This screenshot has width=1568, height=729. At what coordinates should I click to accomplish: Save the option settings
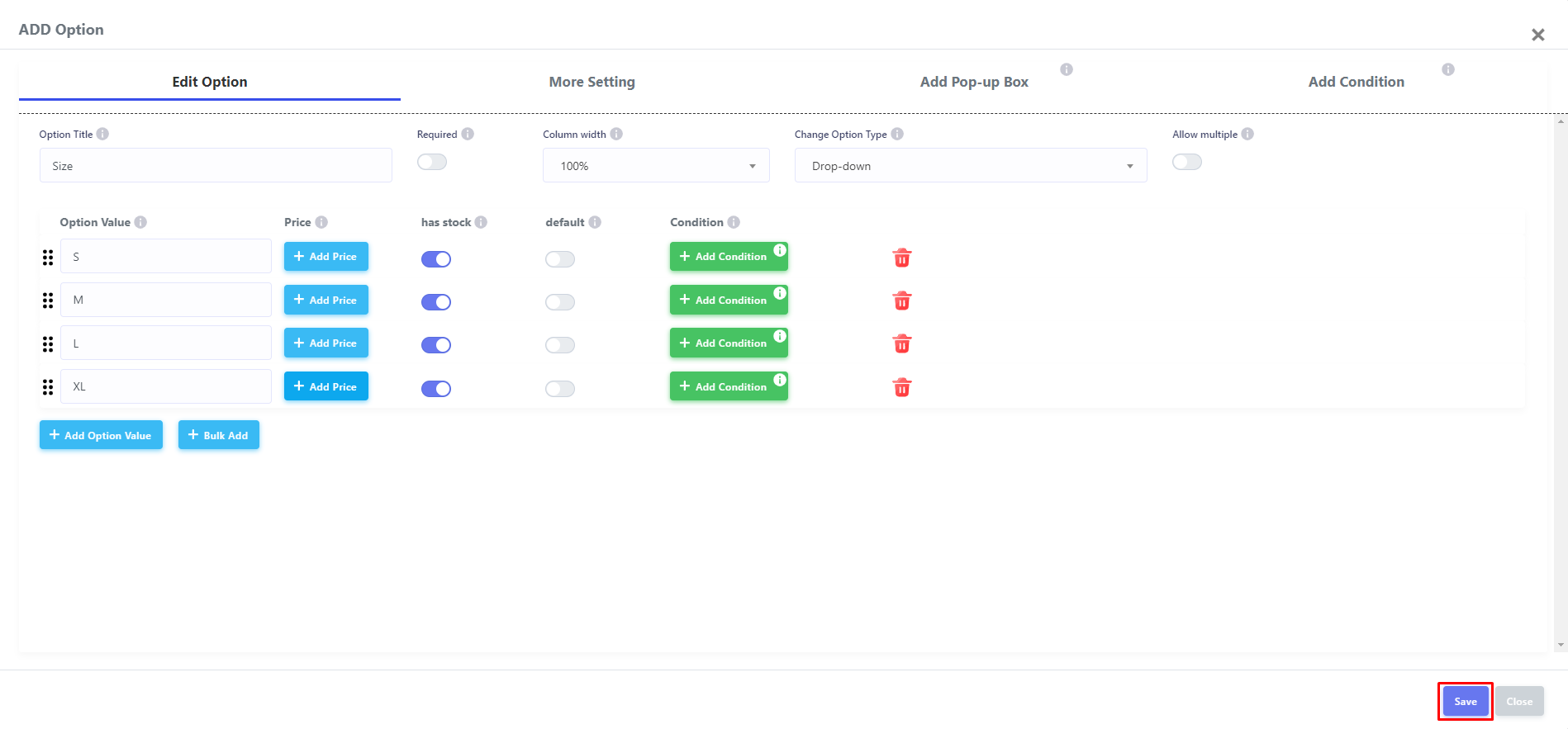(1466, 702)
